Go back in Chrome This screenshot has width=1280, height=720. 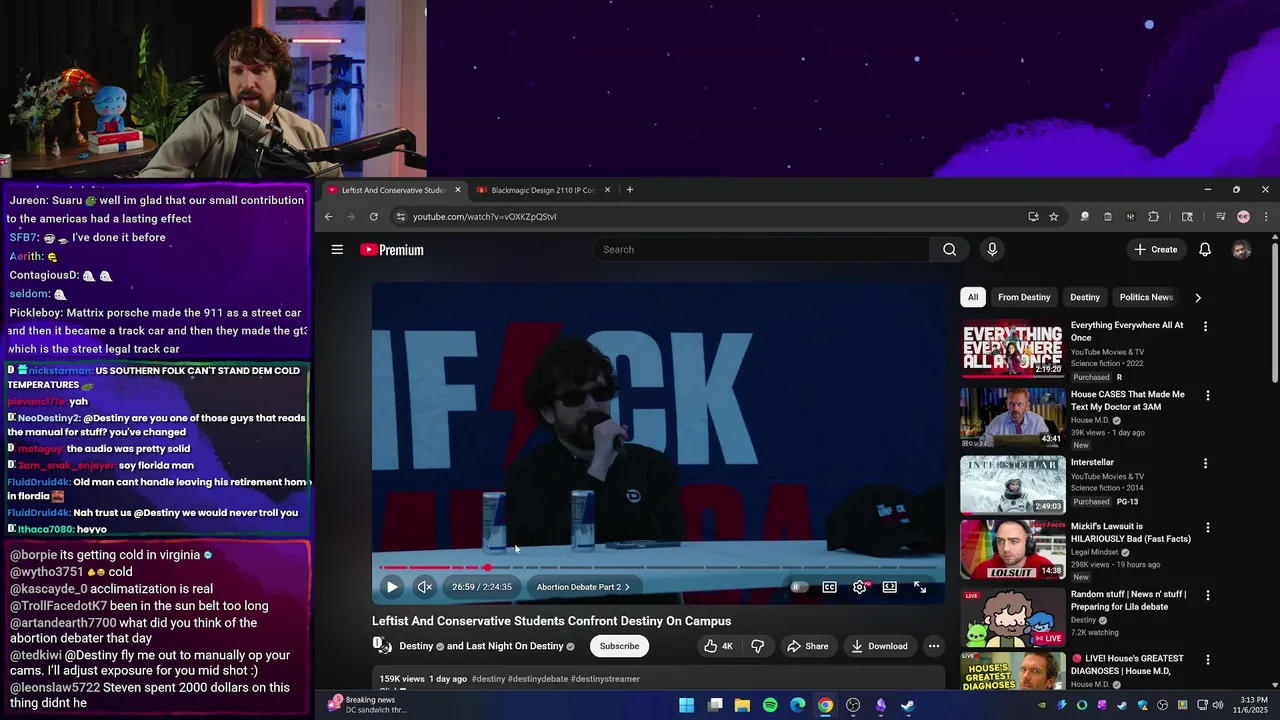coord(328,217)
